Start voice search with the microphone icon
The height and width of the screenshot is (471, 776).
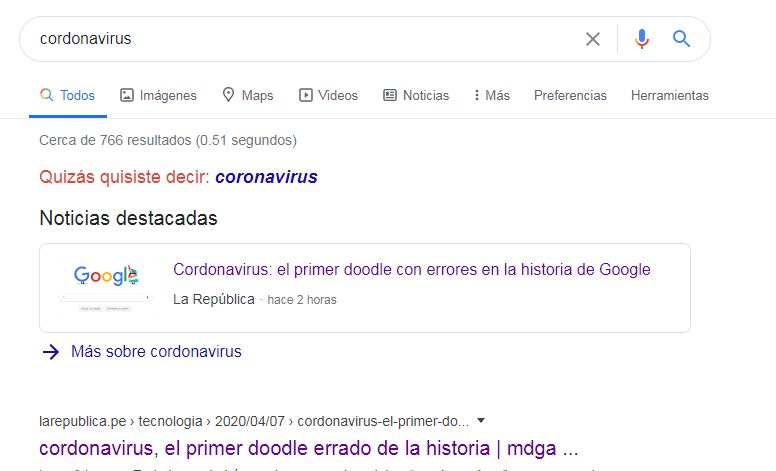(641, 39)
